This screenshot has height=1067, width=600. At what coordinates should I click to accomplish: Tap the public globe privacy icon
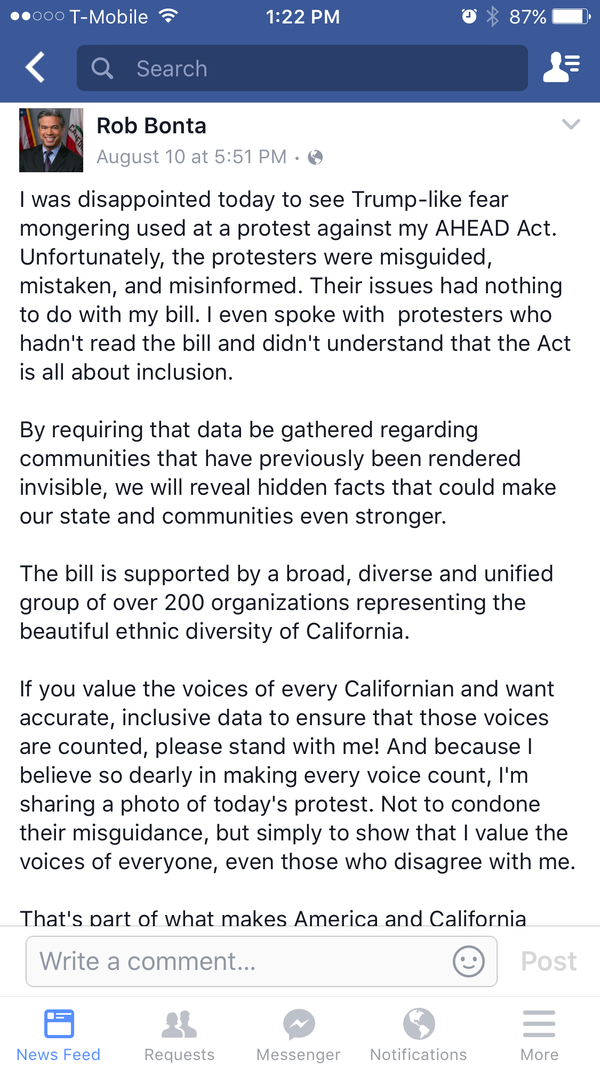pos(316,157)
